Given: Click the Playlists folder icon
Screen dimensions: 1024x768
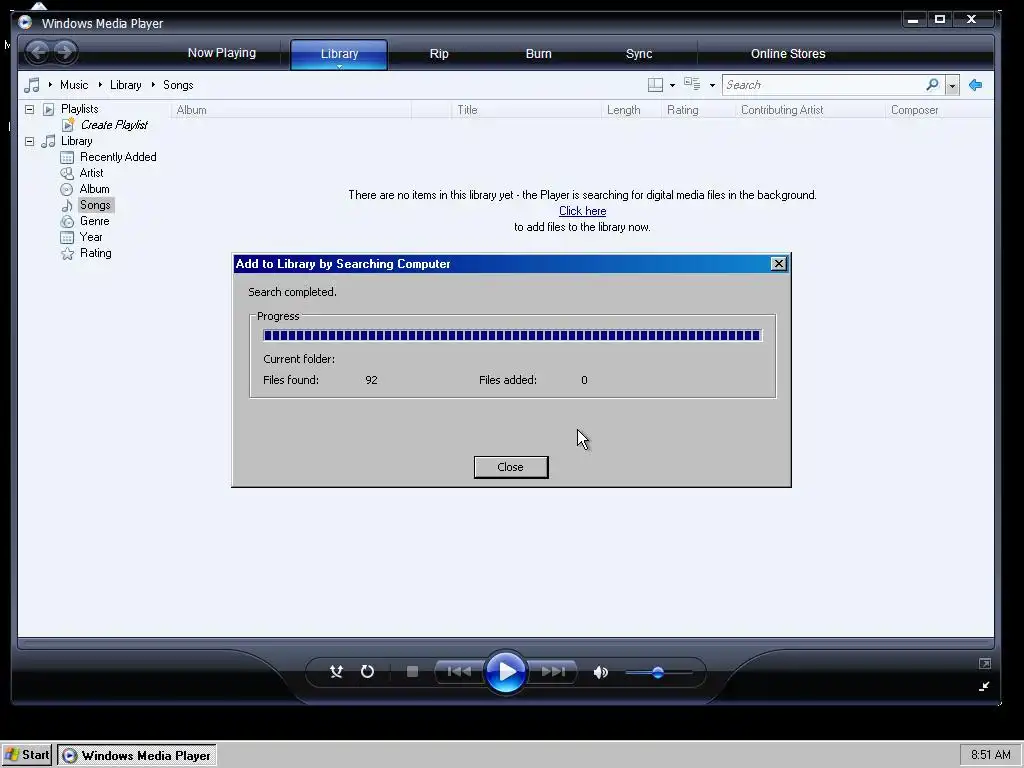Looking at the screenshot, I should tap(48, 109).
